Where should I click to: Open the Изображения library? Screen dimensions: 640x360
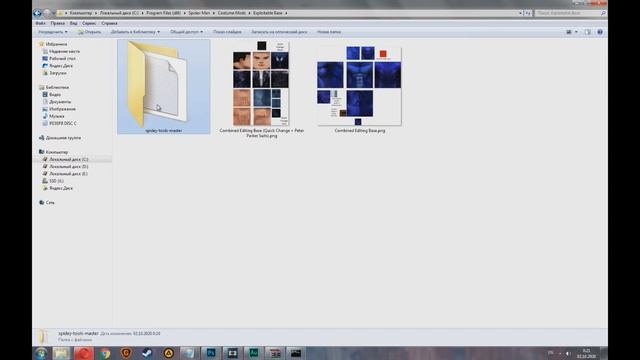[x=62, y=109]
